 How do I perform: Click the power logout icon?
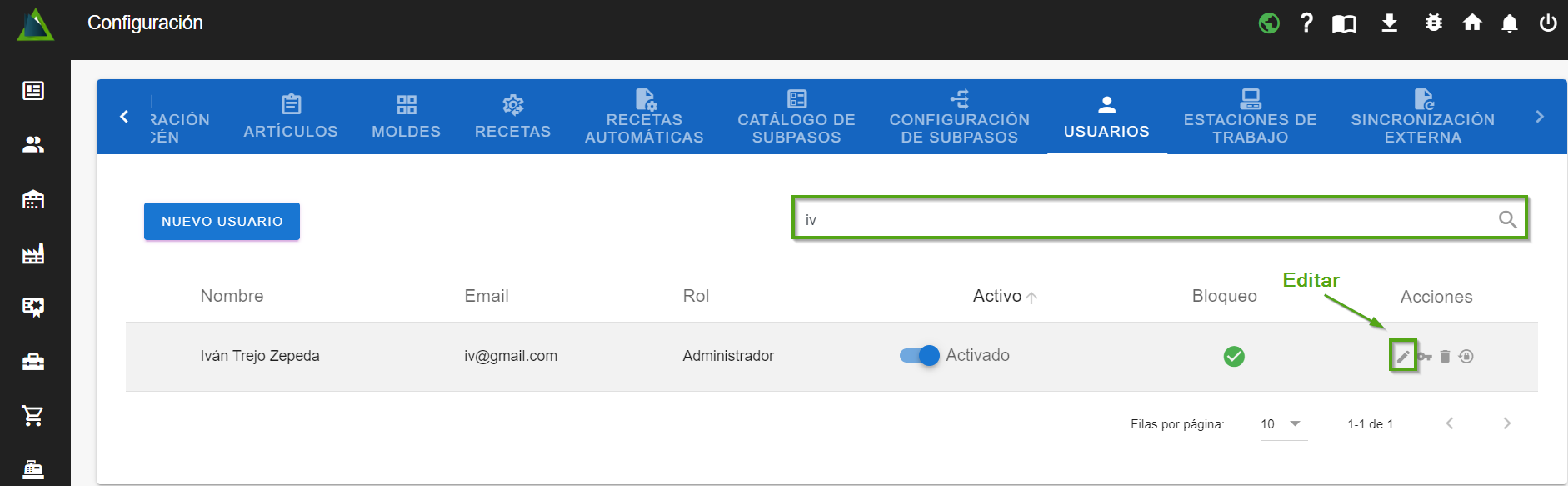[1548, 23]
